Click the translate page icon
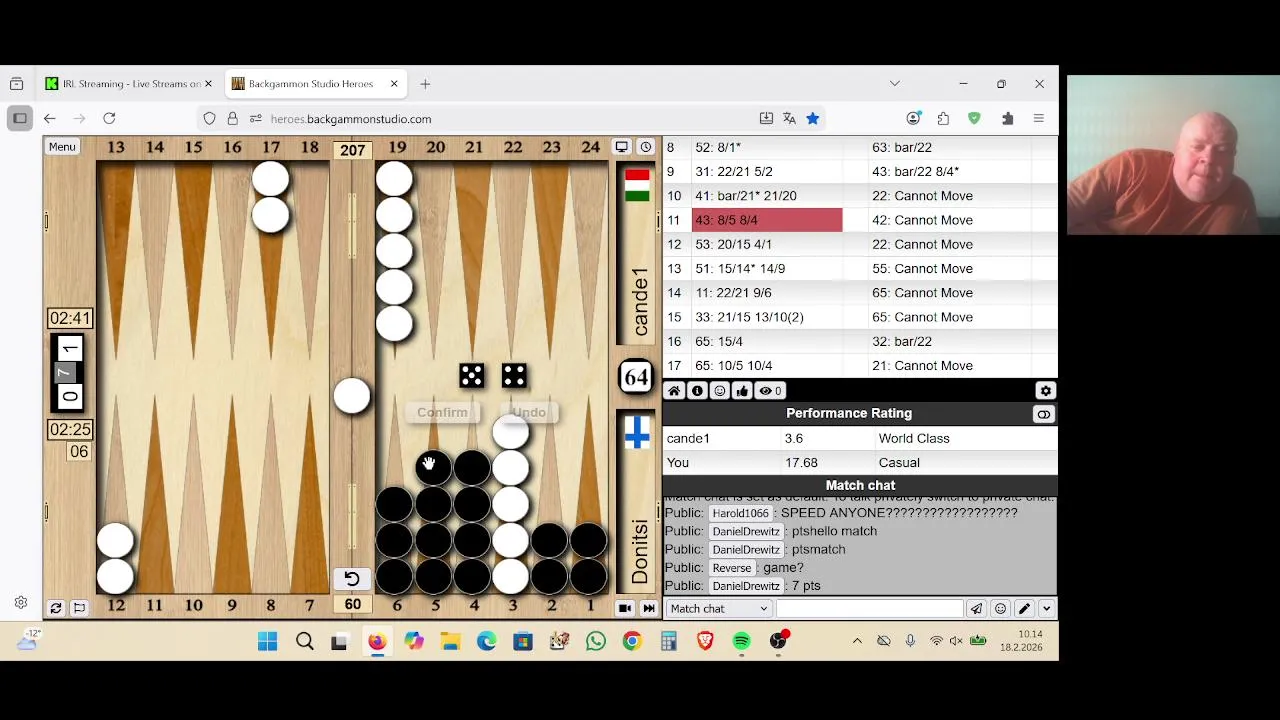Viewport: 1280px width, 720px height. click(789, 119)
